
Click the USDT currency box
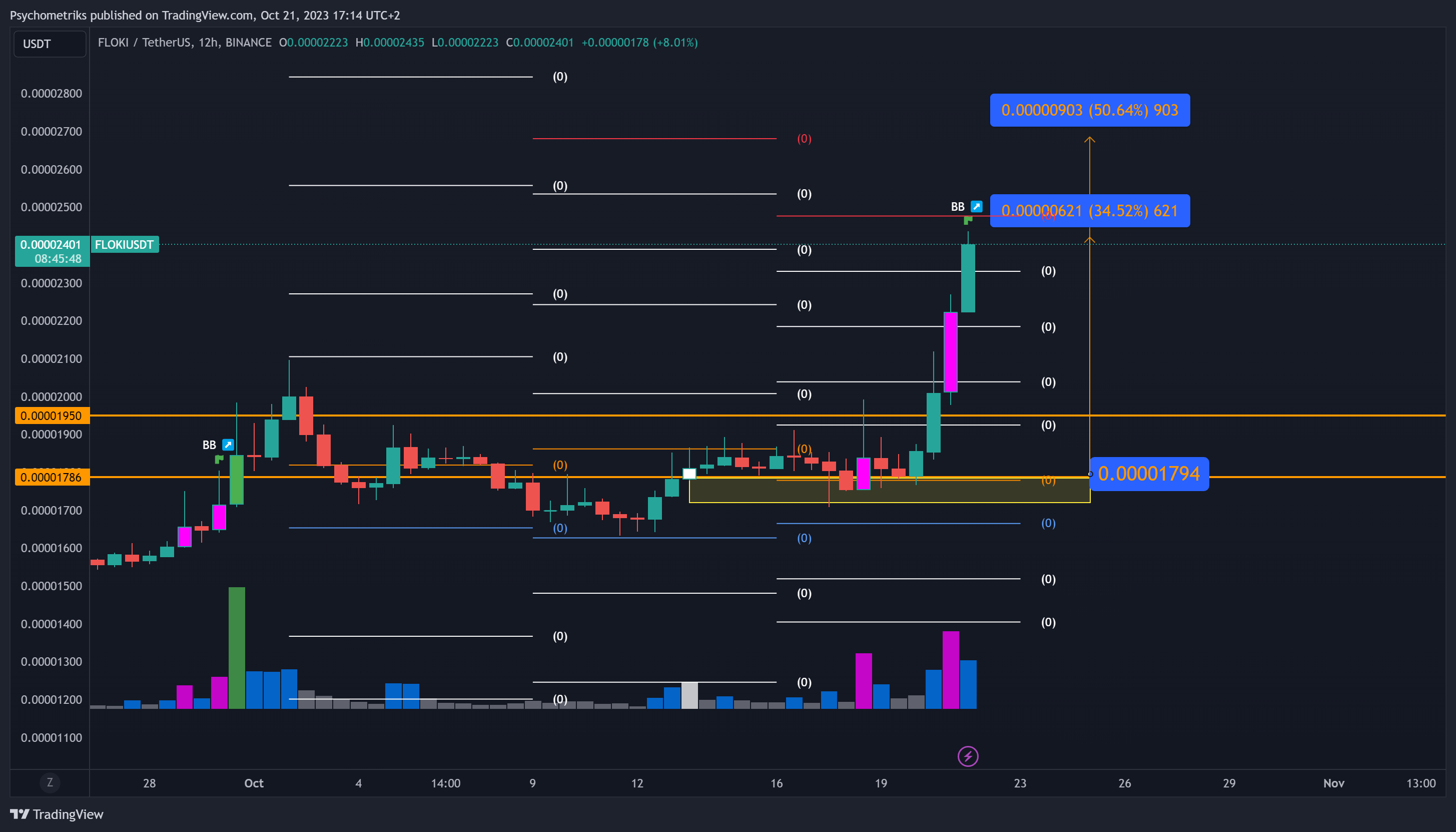point(50,44)
